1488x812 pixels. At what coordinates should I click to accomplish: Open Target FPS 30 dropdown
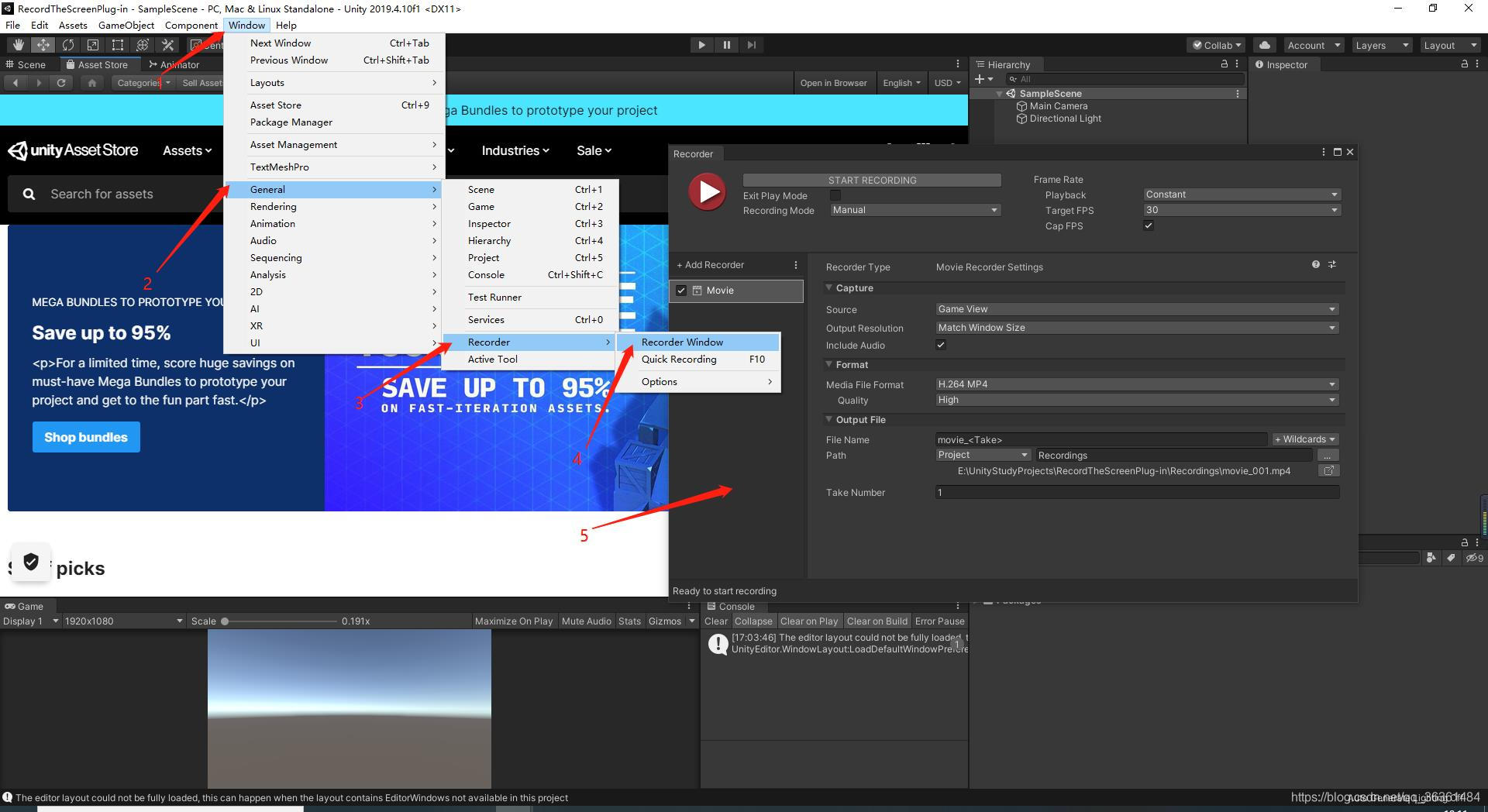1242,210
